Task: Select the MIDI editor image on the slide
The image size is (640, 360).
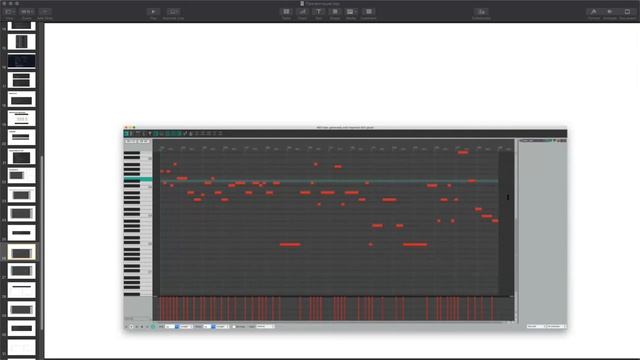Action: (345, 229)
